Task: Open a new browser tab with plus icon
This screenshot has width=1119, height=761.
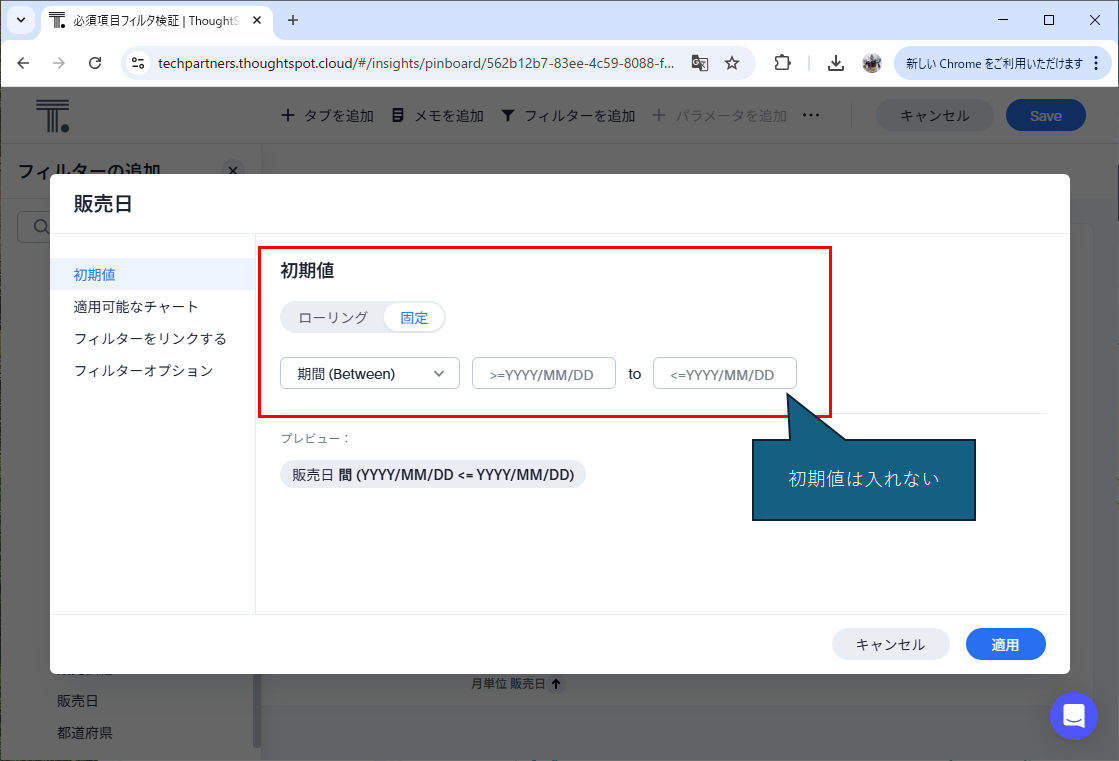Action: click(293, 20)
